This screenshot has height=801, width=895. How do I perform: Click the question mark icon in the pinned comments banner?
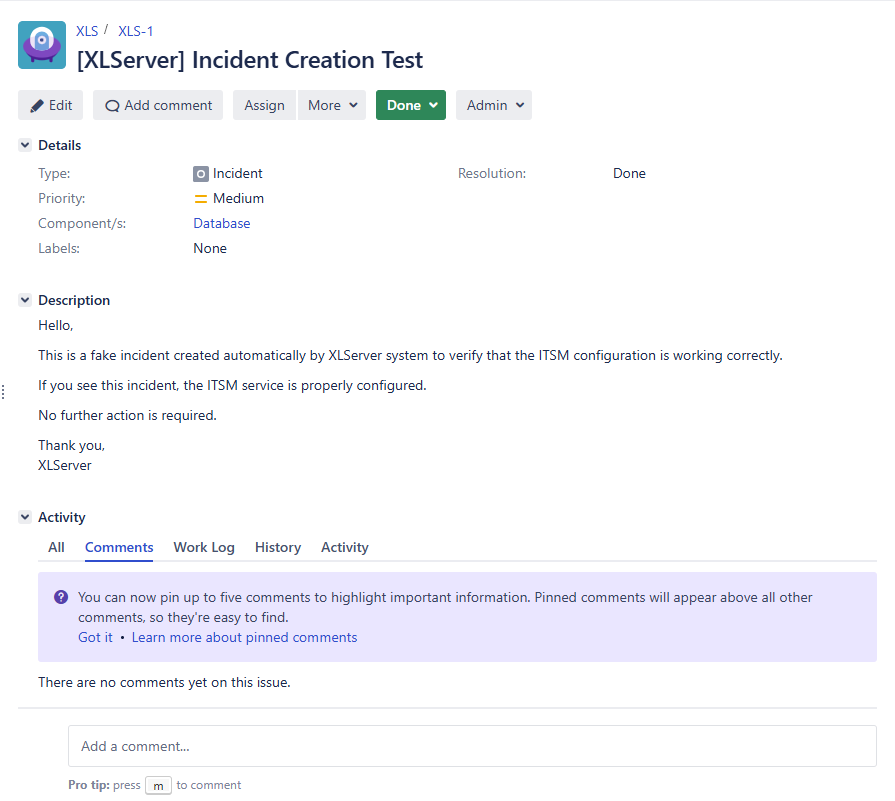click(60, 597)
